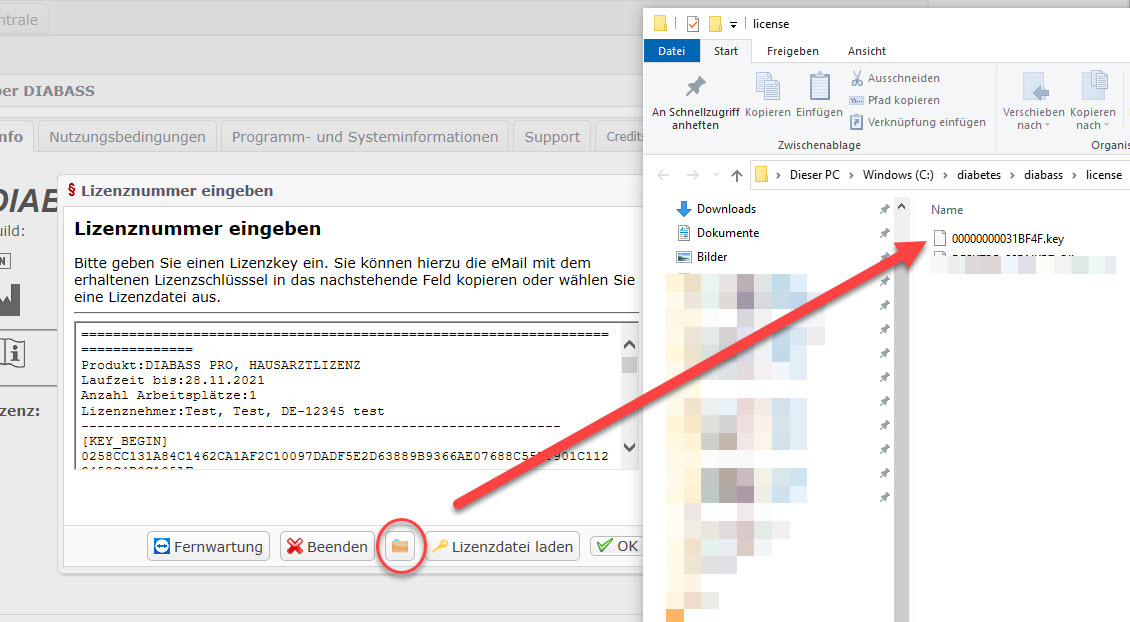The width and height of the screenshot is (1130, 622).
Task: Click diabass in the address path
Action: click(1044, 174)
